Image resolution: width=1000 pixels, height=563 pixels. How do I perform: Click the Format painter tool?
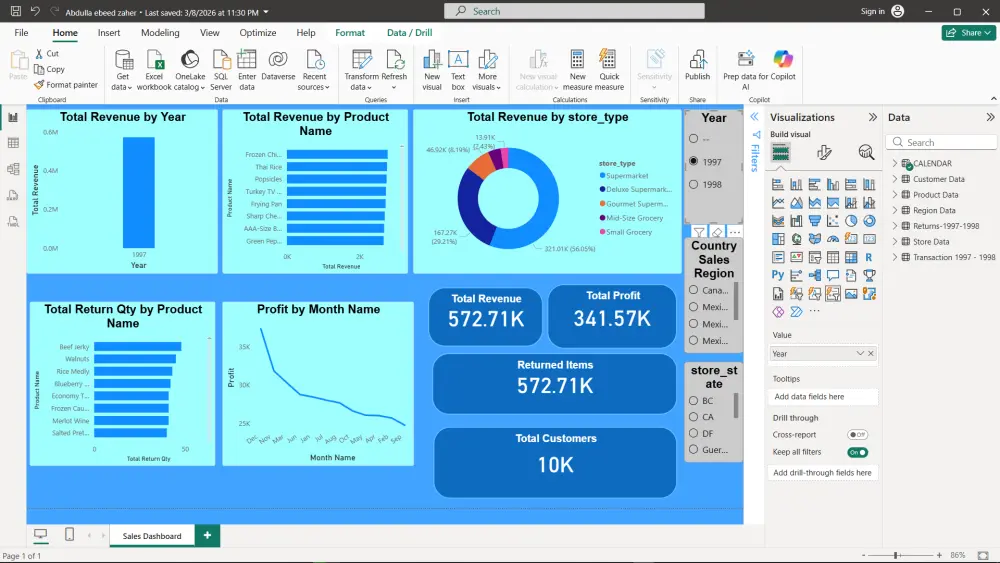tap(66, 85)
